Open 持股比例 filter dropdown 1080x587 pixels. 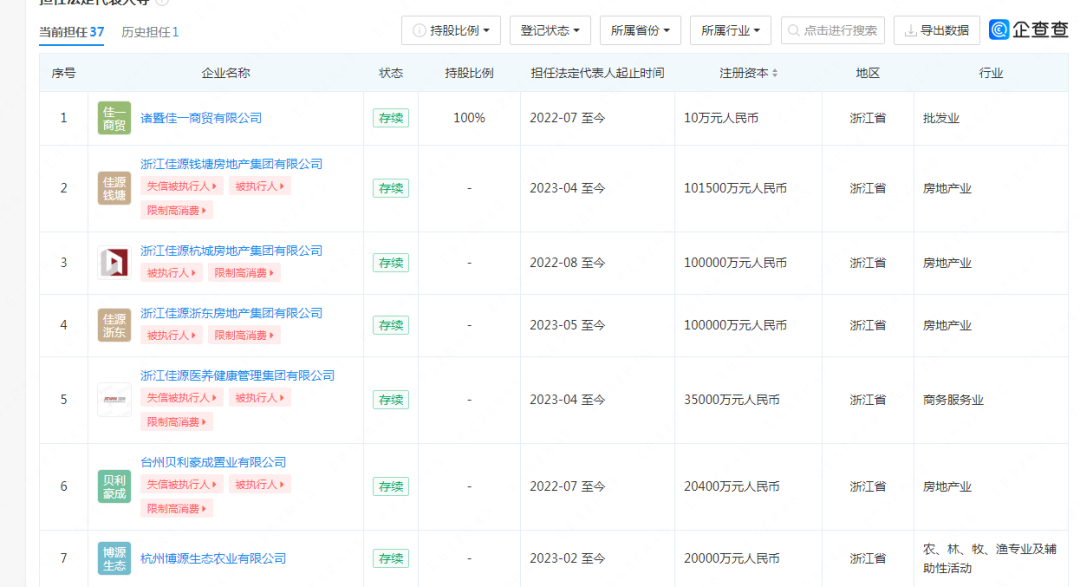(x=451, y=30)
